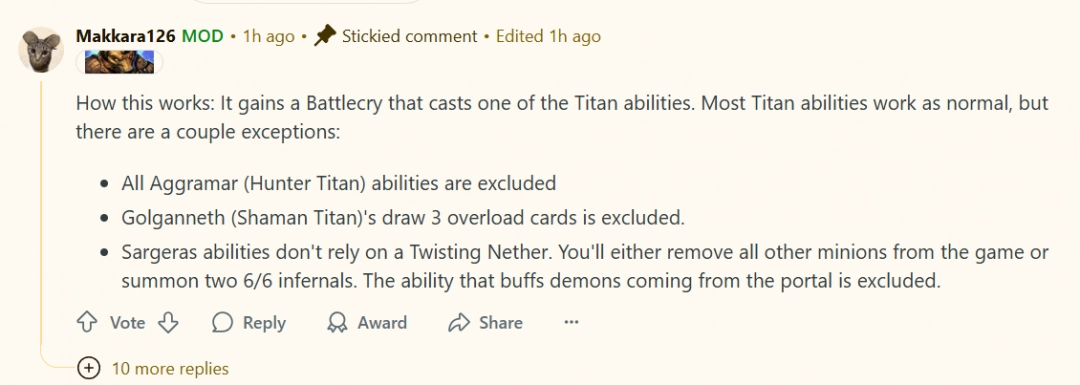Downvote the comment with the down arrow
Screen dimensions: 1080x385
169,322
